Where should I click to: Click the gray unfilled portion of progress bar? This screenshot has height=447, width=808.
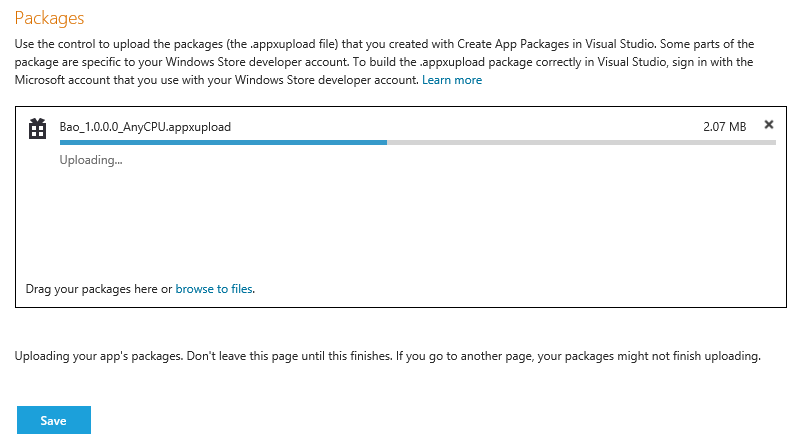pyautogui.click(x=581, y=142)
